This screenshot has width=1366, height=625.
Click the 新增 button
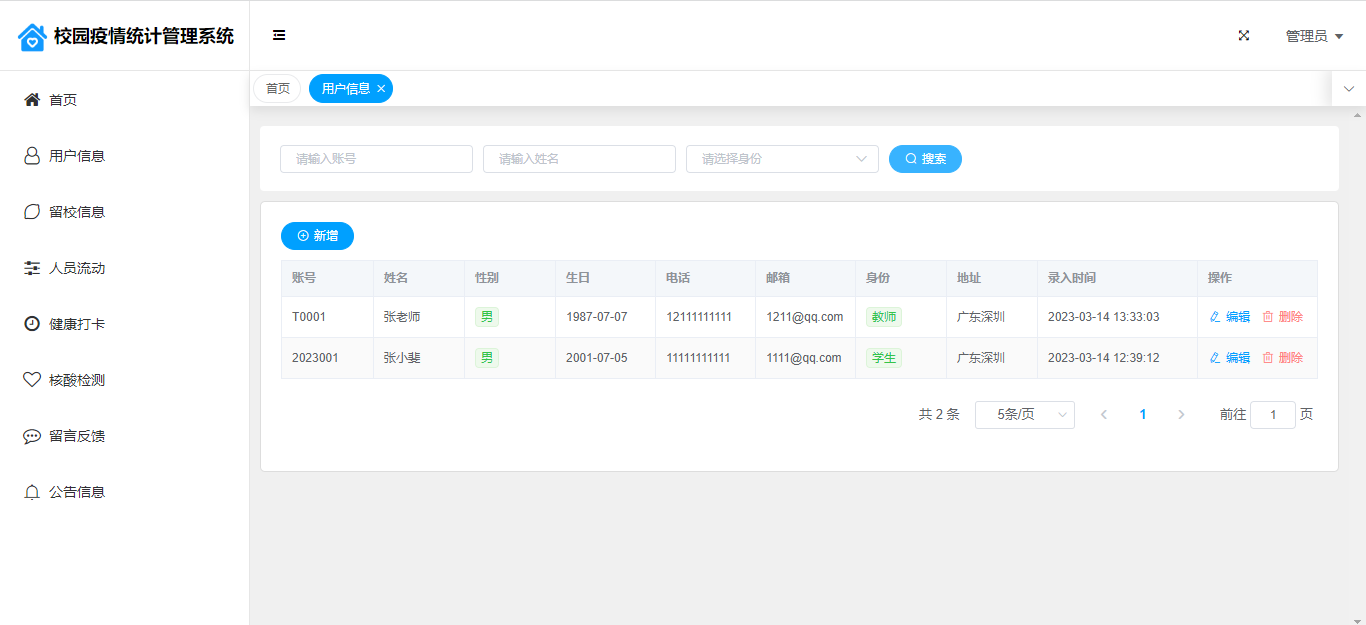317,236
